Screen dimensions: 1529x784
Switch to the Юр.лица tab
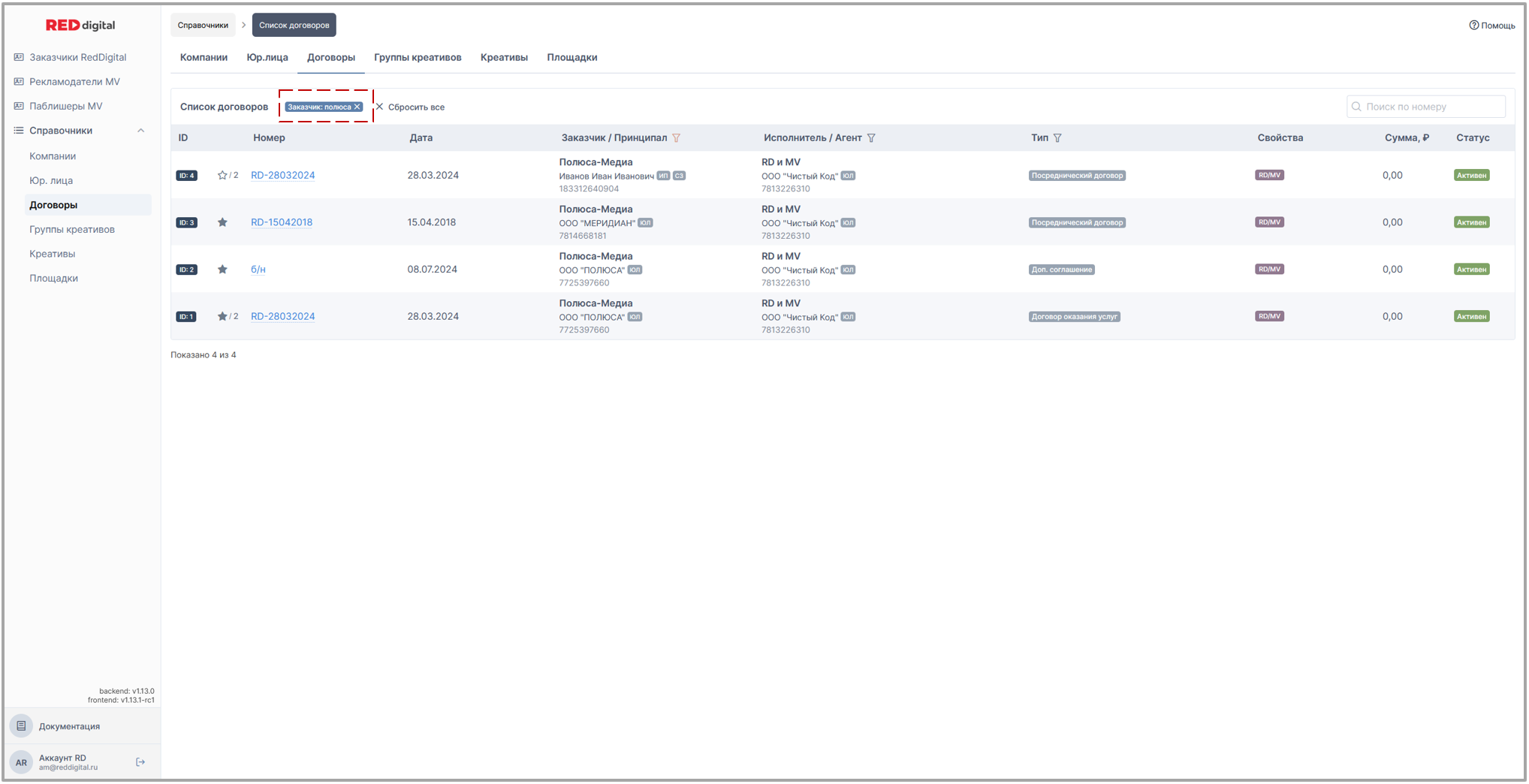[x=267, y=57]
